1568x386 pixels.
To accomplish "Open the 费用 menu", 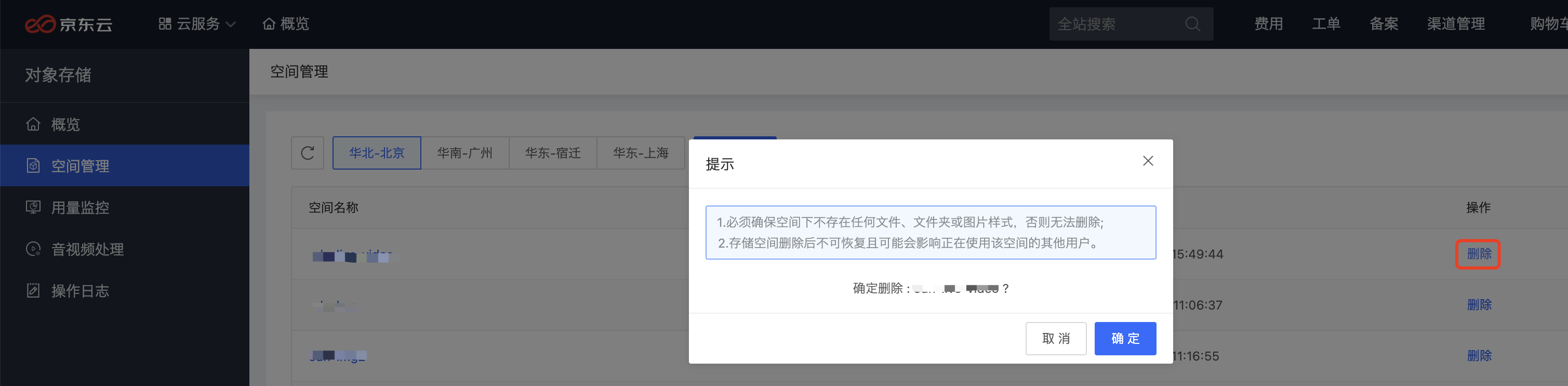I will click(x=1269, y=24).
